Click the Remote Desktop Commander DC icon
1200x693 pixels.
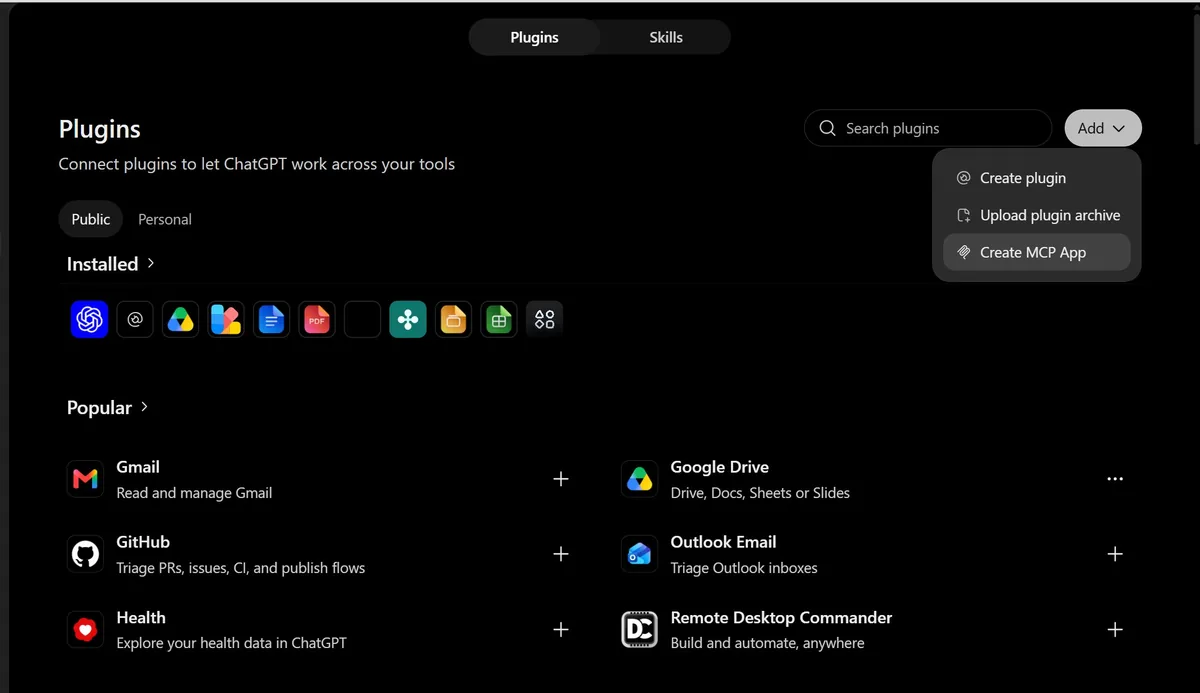point(640,630)
